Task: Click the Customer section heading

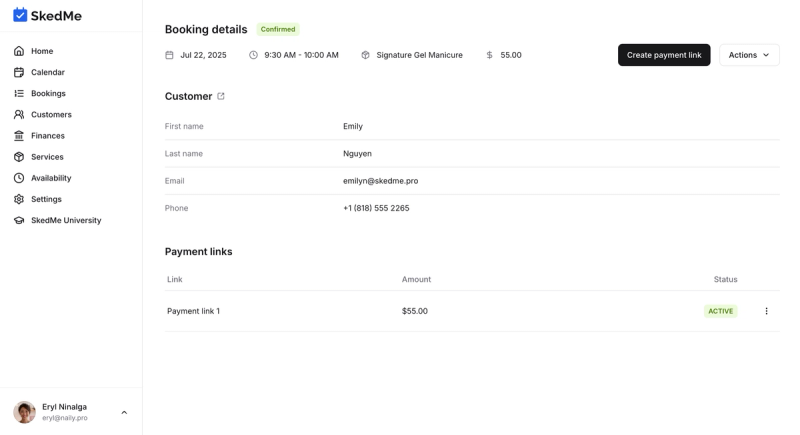Action: 188,96
